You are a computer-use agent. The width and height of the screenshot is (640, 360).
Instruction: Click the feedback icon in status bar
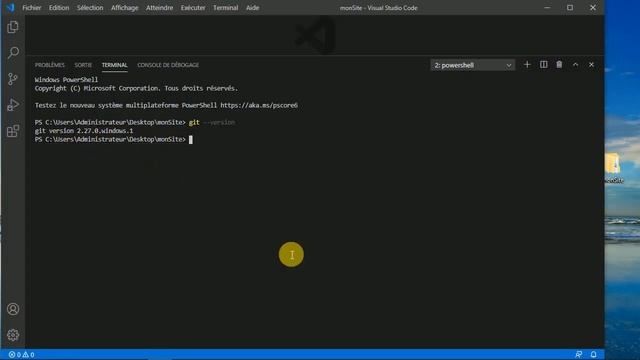pos(578,354)
